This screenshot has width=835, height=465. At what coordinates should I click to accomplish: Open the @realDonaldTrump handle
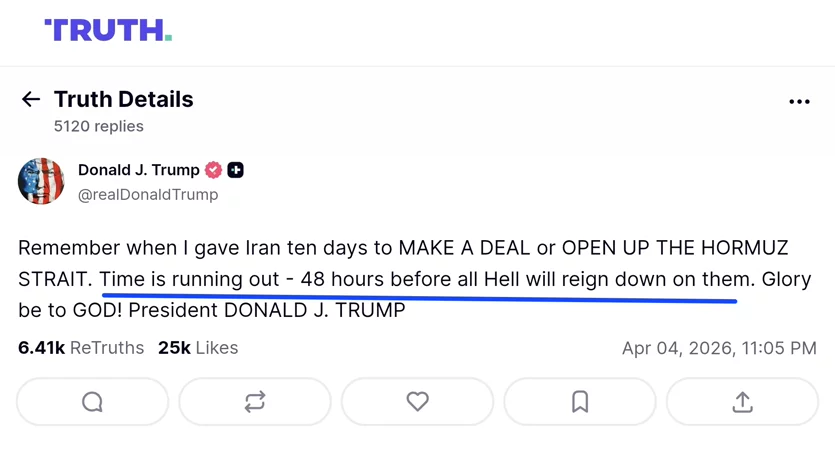(148, 194)
